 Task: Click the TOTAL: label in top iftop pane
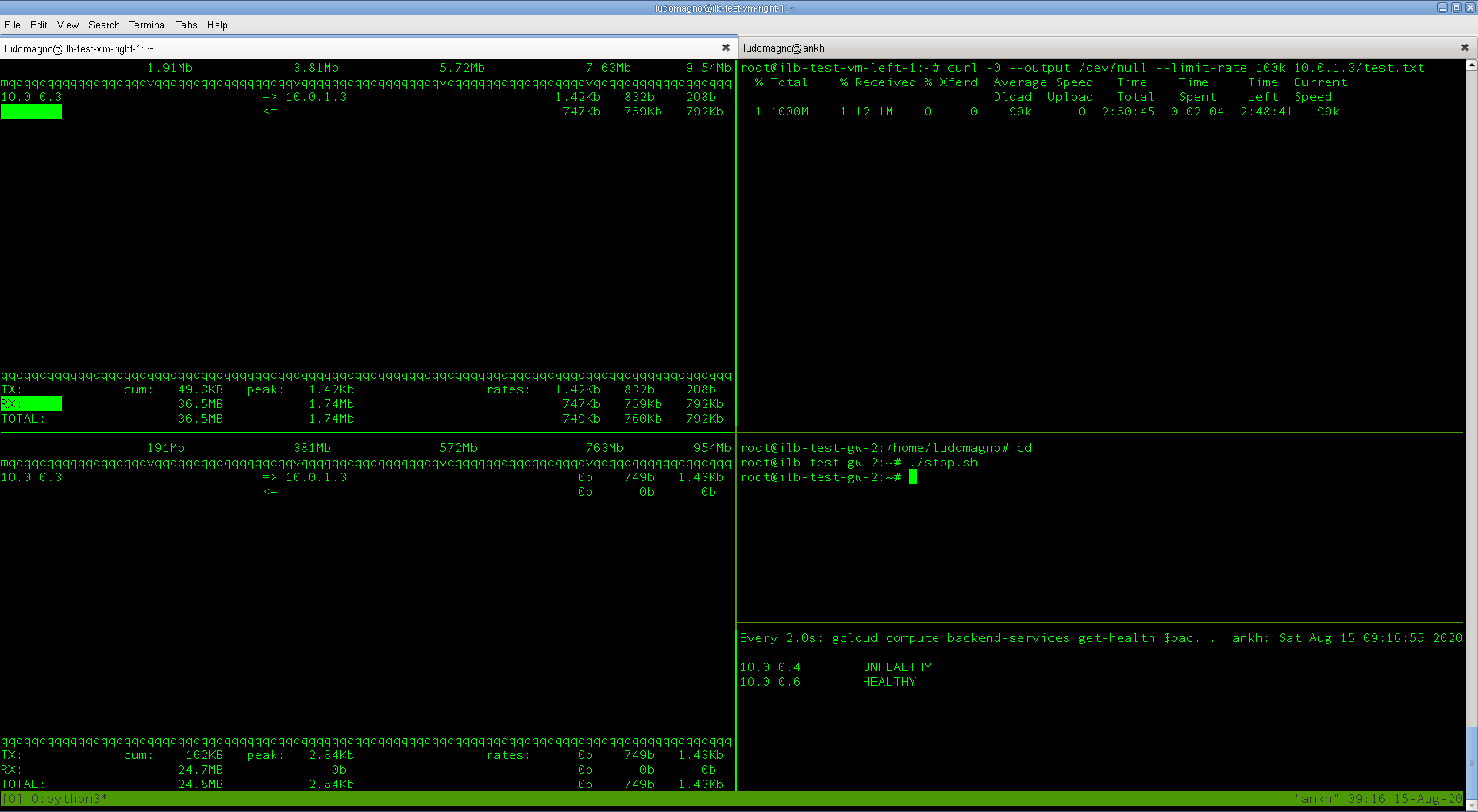click(x=23, y=419)
